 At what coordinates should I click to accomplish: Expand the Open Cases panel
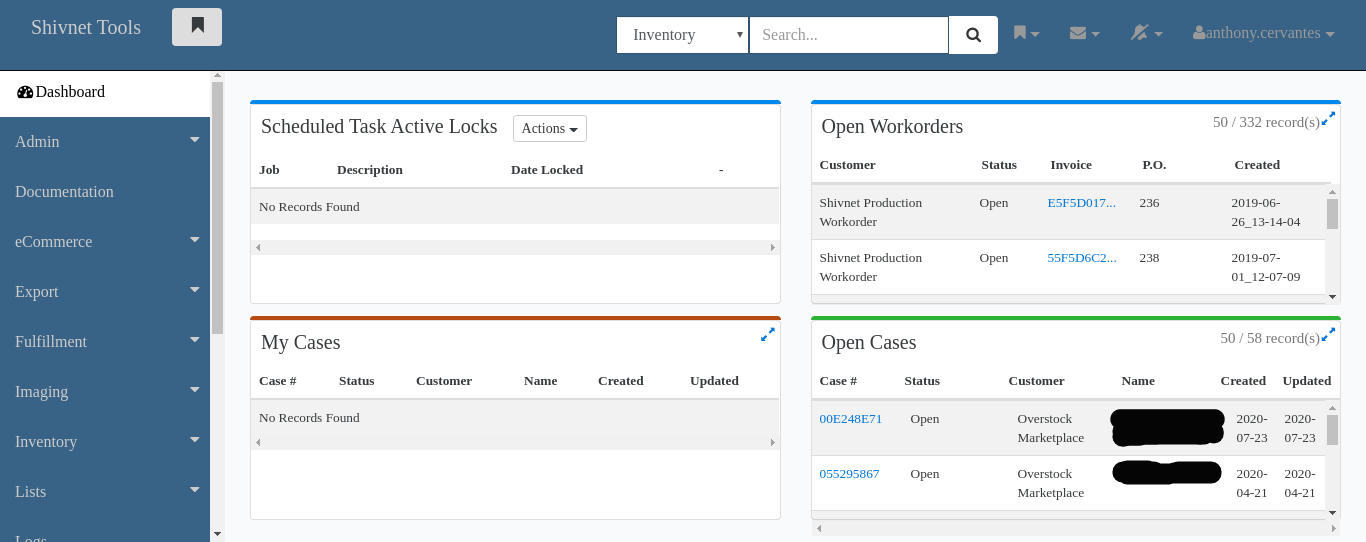pyautogui.click(x=1328, y=335)
